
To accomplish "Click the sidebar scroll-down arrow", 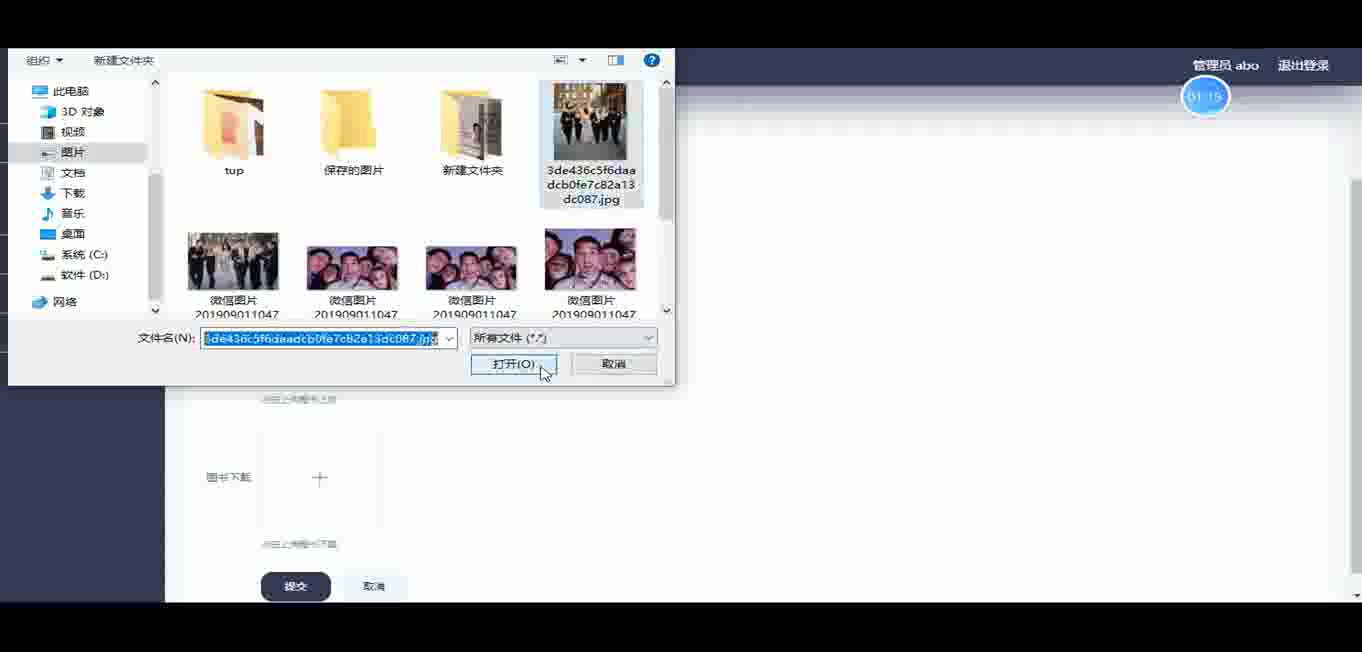I will coord(154,311).
